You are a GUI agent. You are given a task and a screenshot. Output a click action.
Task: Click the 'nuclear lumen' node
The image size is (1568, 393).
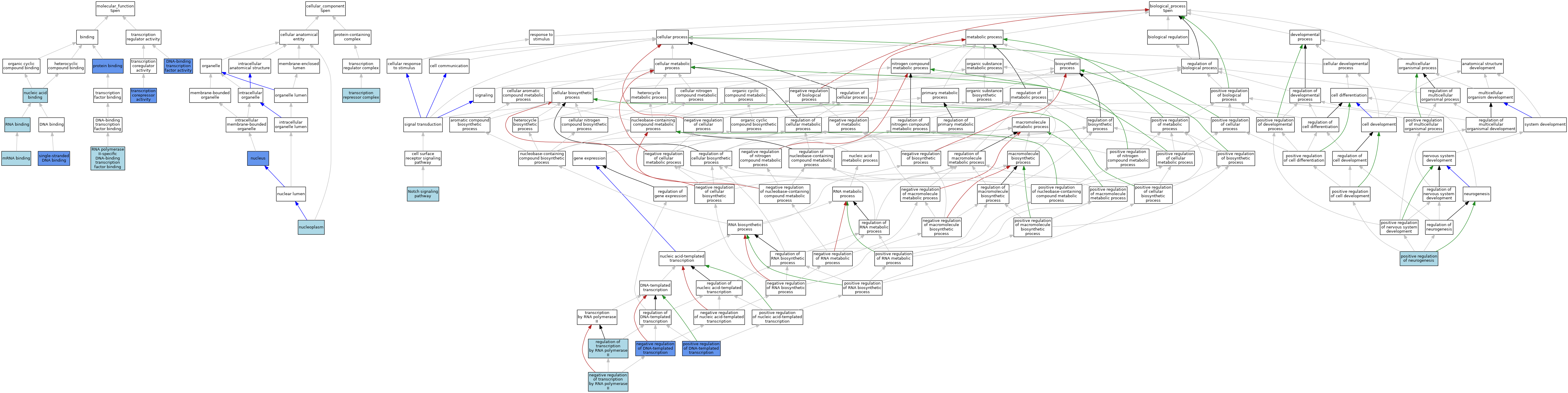tap(291, 194)
